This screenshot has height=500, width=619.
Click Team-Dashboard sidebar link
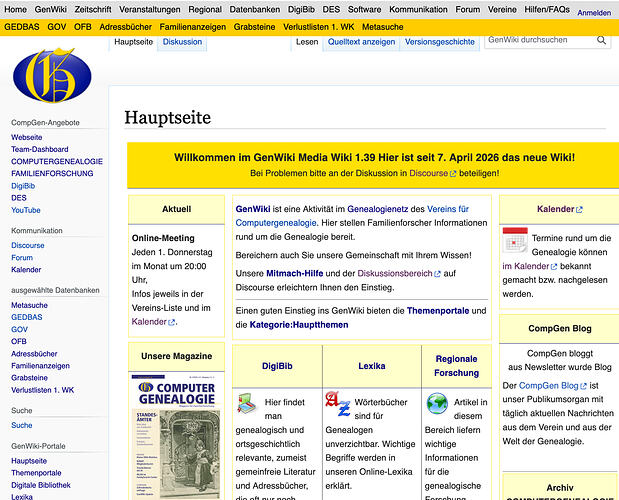[39, 149]
